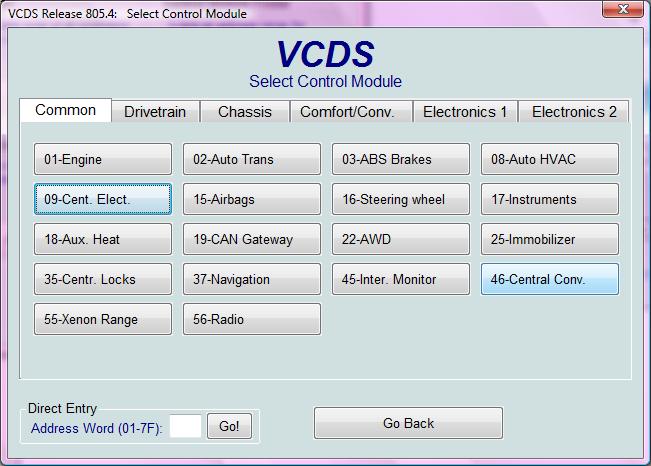
Task: Open the 37-Navigation module
Action: coord(252,279)
